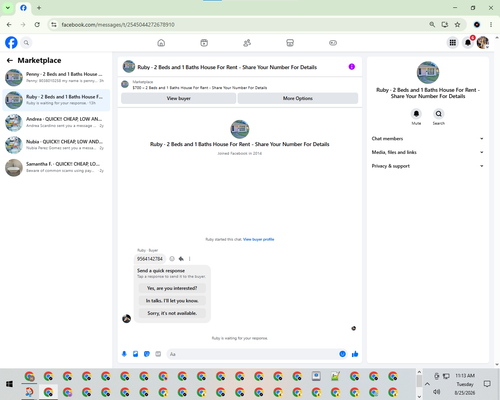Open the Marketplace listing $700 2 Beds link

click(200, 88)
